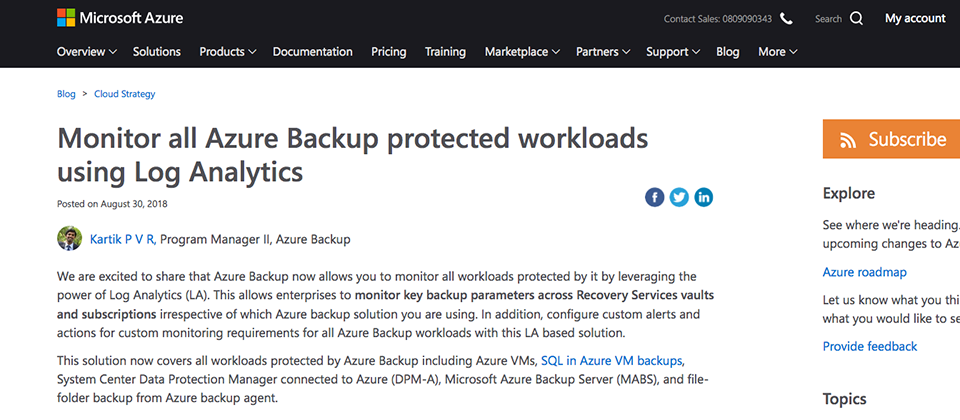Image resolution: width=960 pixels, height=420 pixels.
Task: Open the Pricing menu item
Action: (389, 52)
